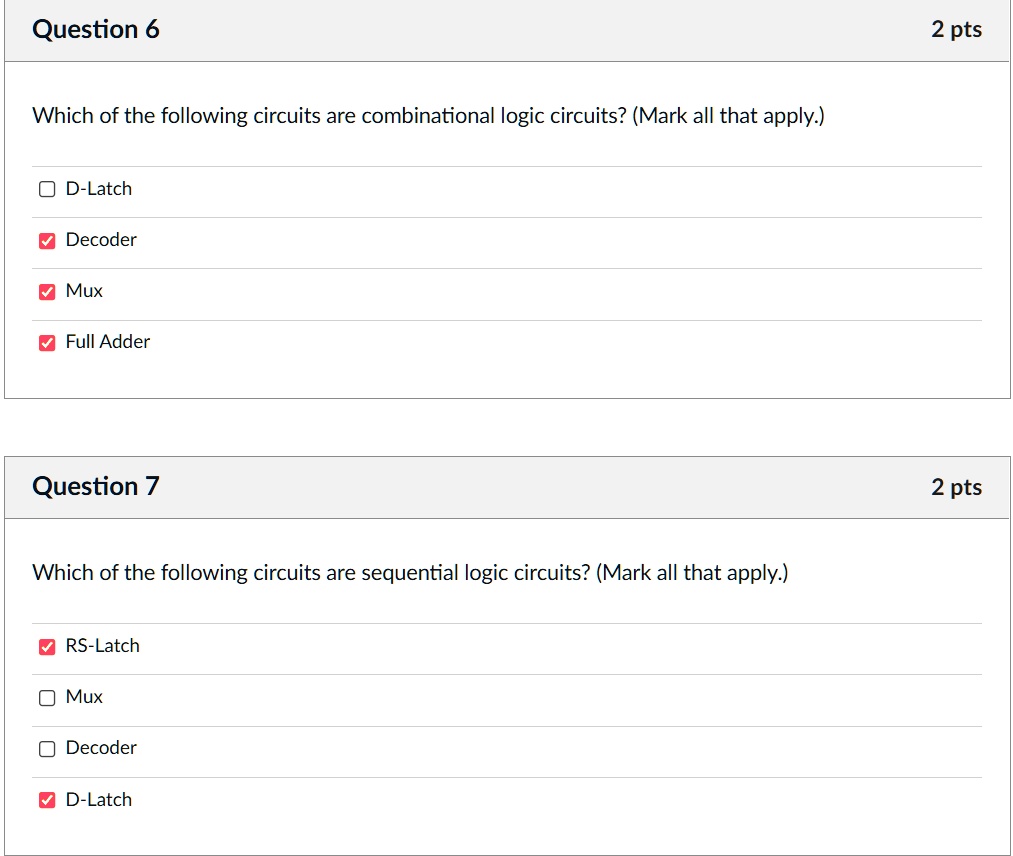The height and width of the screenshot is (856, 1013).
Task: Click the combinational logic circuits question text
Action: tap(429, 116)
